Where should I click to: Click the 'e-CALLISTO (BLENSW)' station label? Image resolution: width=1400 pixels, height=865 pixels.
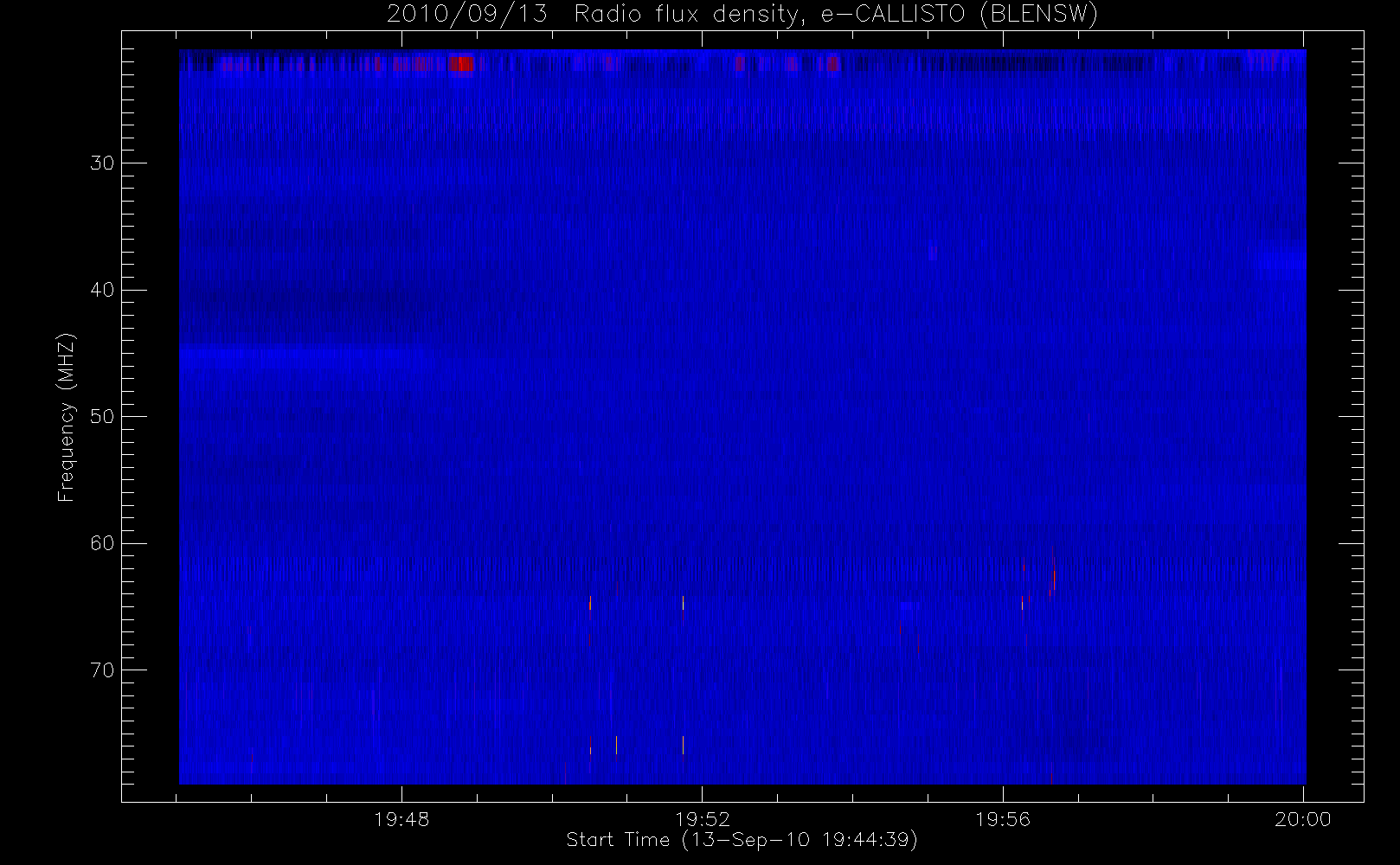coord(959,15)
